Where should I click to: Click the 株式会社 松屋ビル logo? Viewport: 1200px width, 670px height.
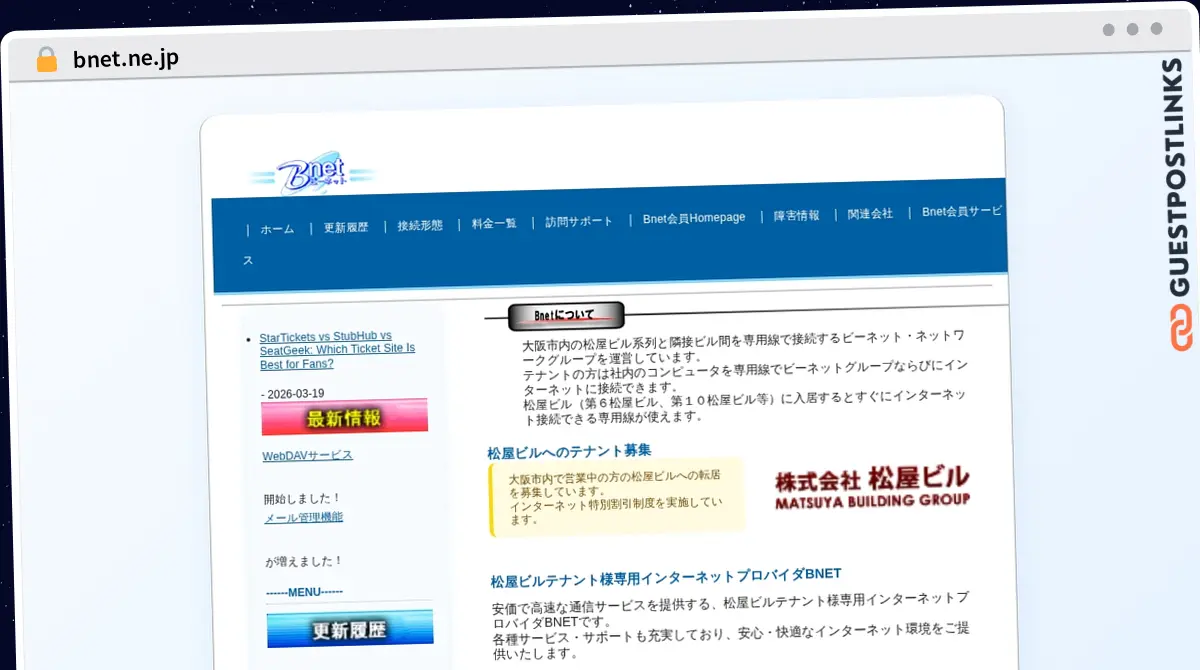[x=872, y=486]
